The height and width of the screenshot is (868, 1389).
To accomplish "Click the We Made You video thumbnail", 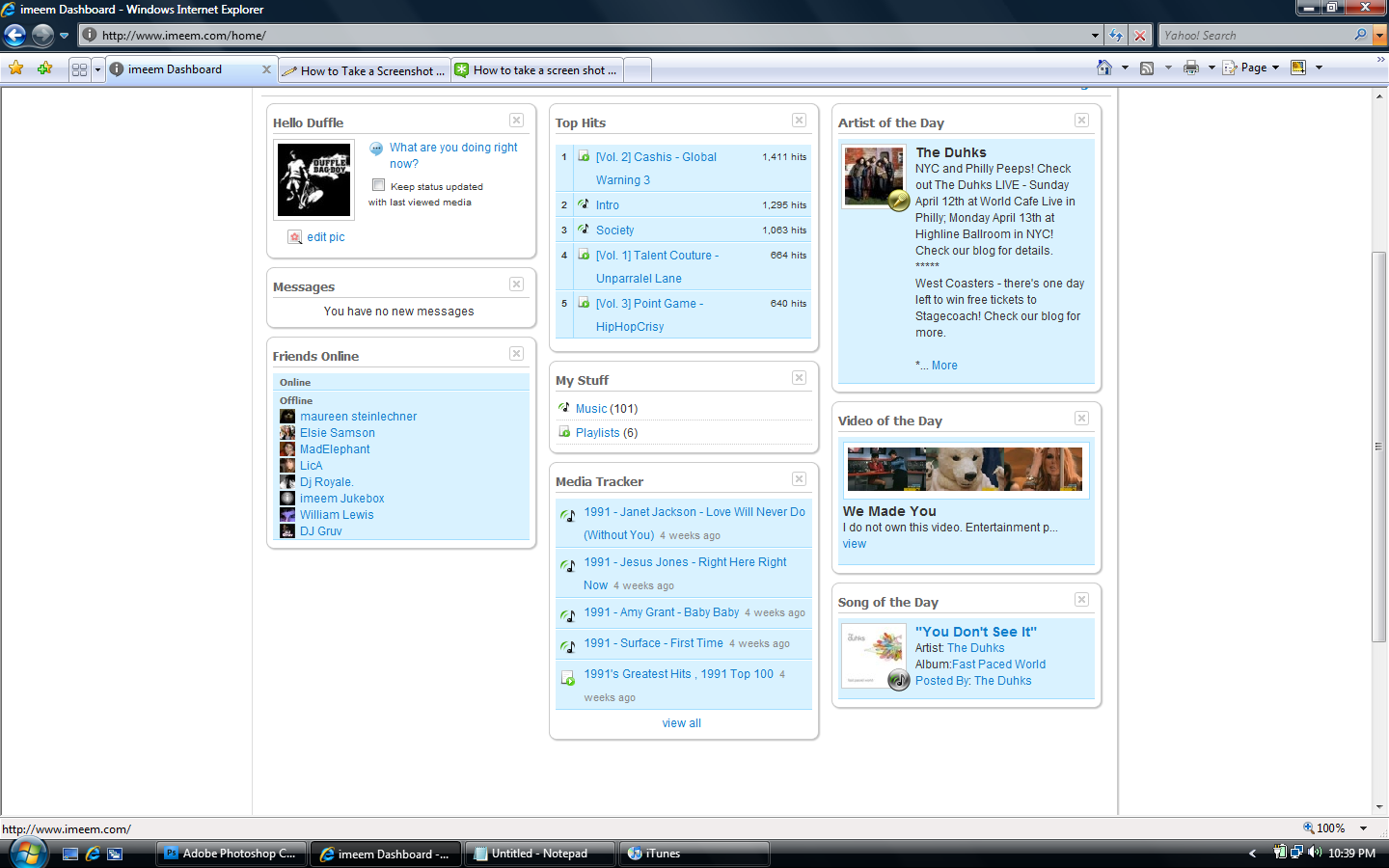I will click(x=966, y=470).
